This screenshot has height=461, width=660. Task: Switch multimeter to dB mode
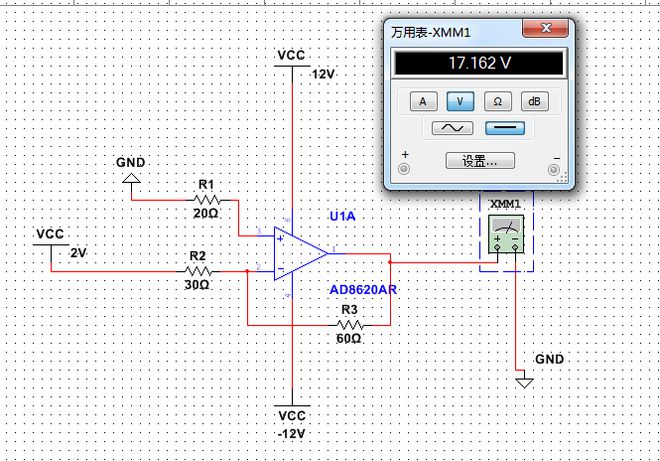535,101
